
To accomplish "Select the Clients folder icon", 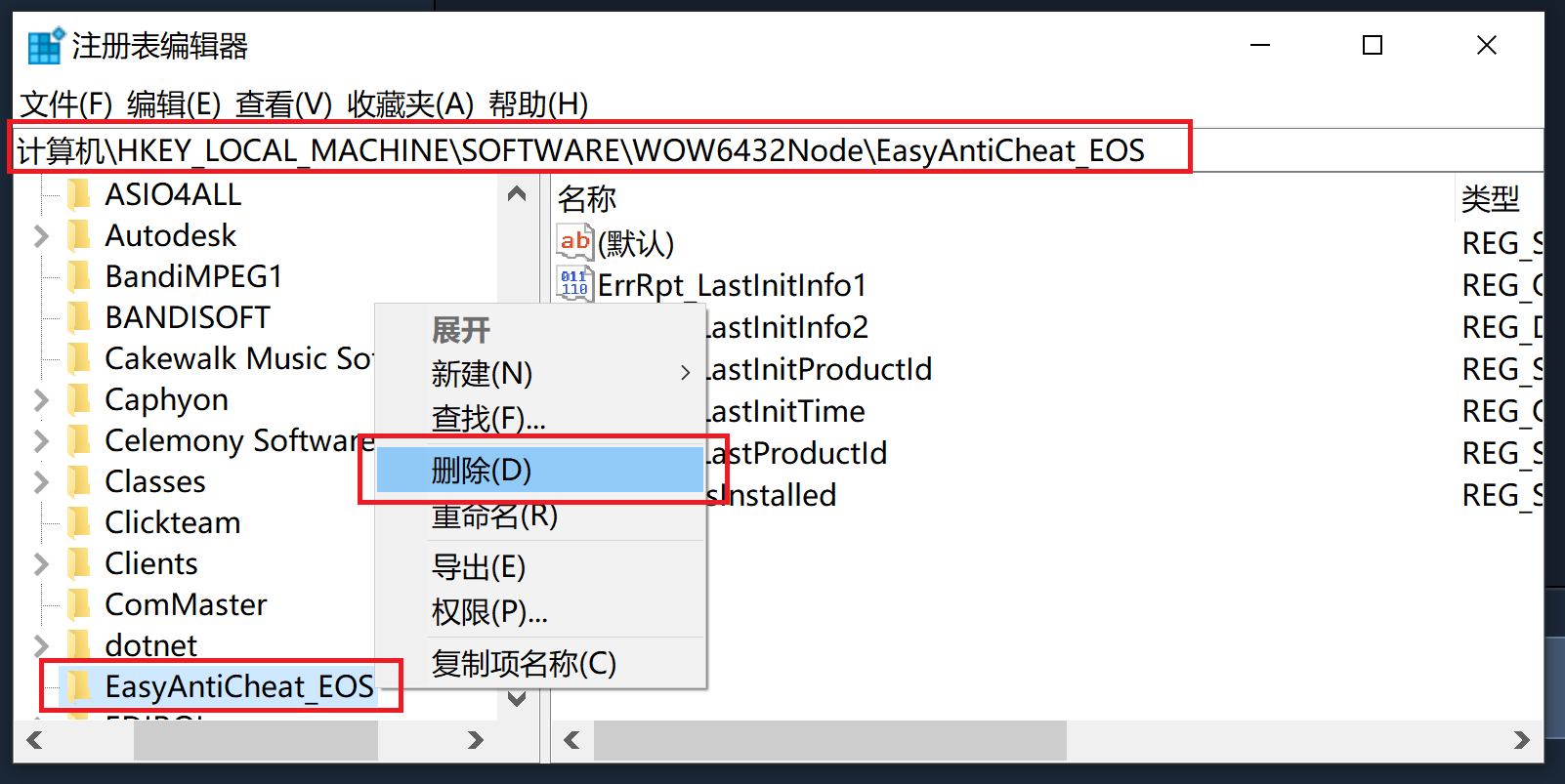I will point(79,563).
